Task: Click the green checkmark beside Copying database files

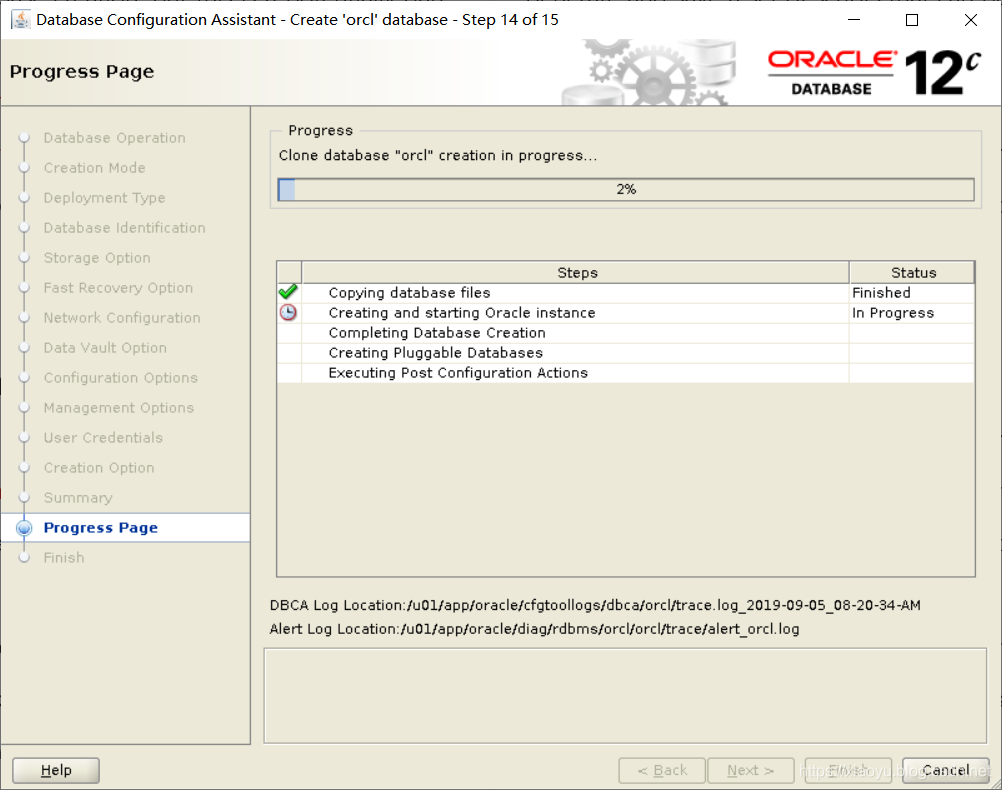Action: tap(288, 292)
